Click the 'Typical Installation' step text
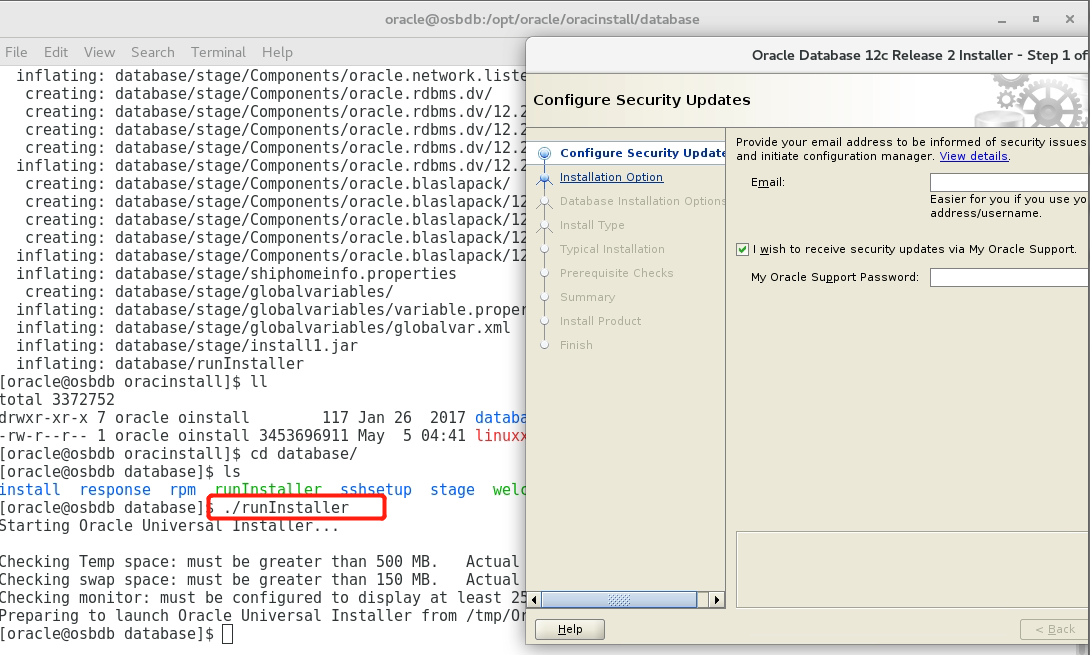 (x=612, y=249)
